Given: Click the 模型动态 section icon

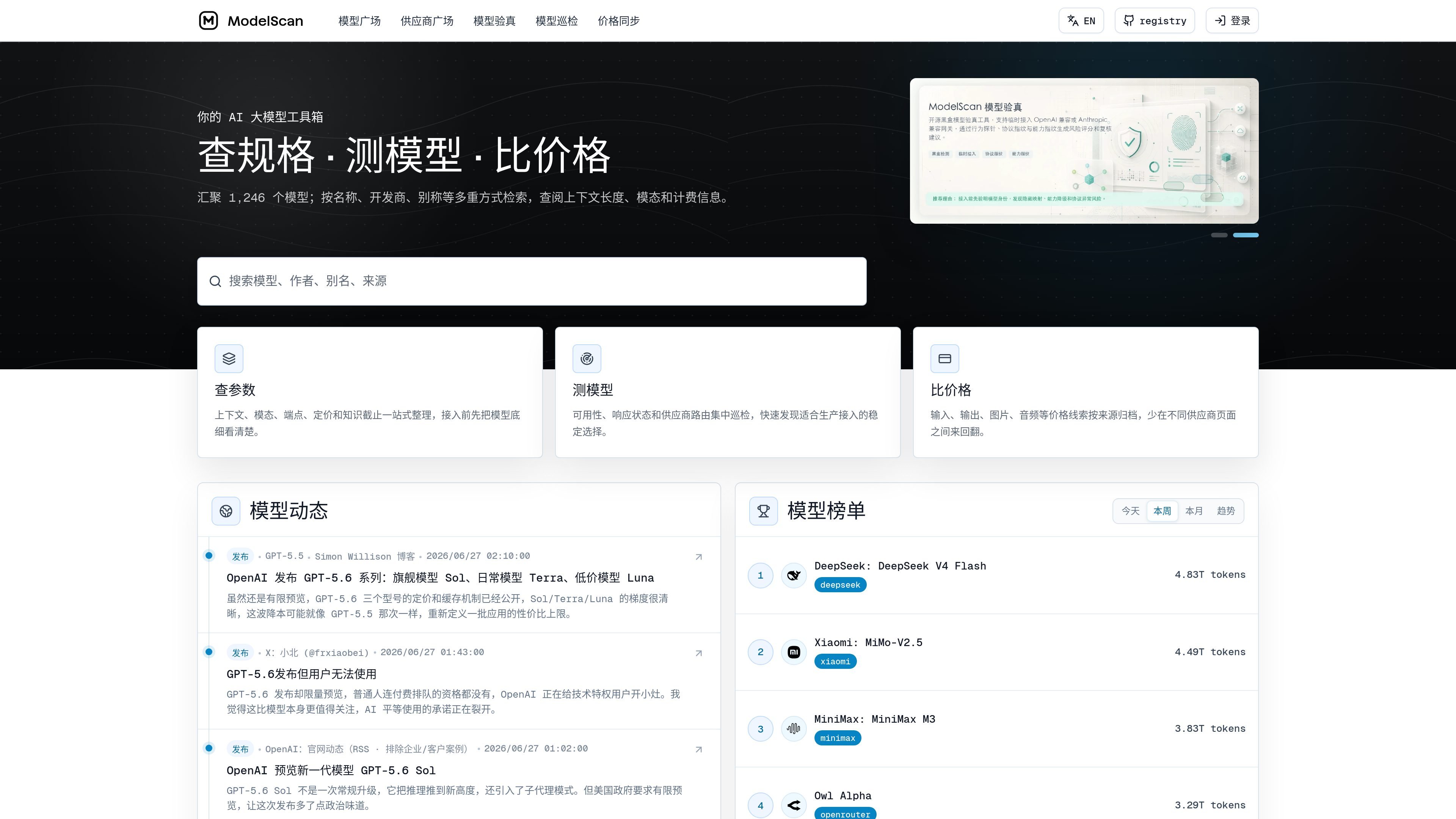Looking at the screenshot, I should coord(226,511).
